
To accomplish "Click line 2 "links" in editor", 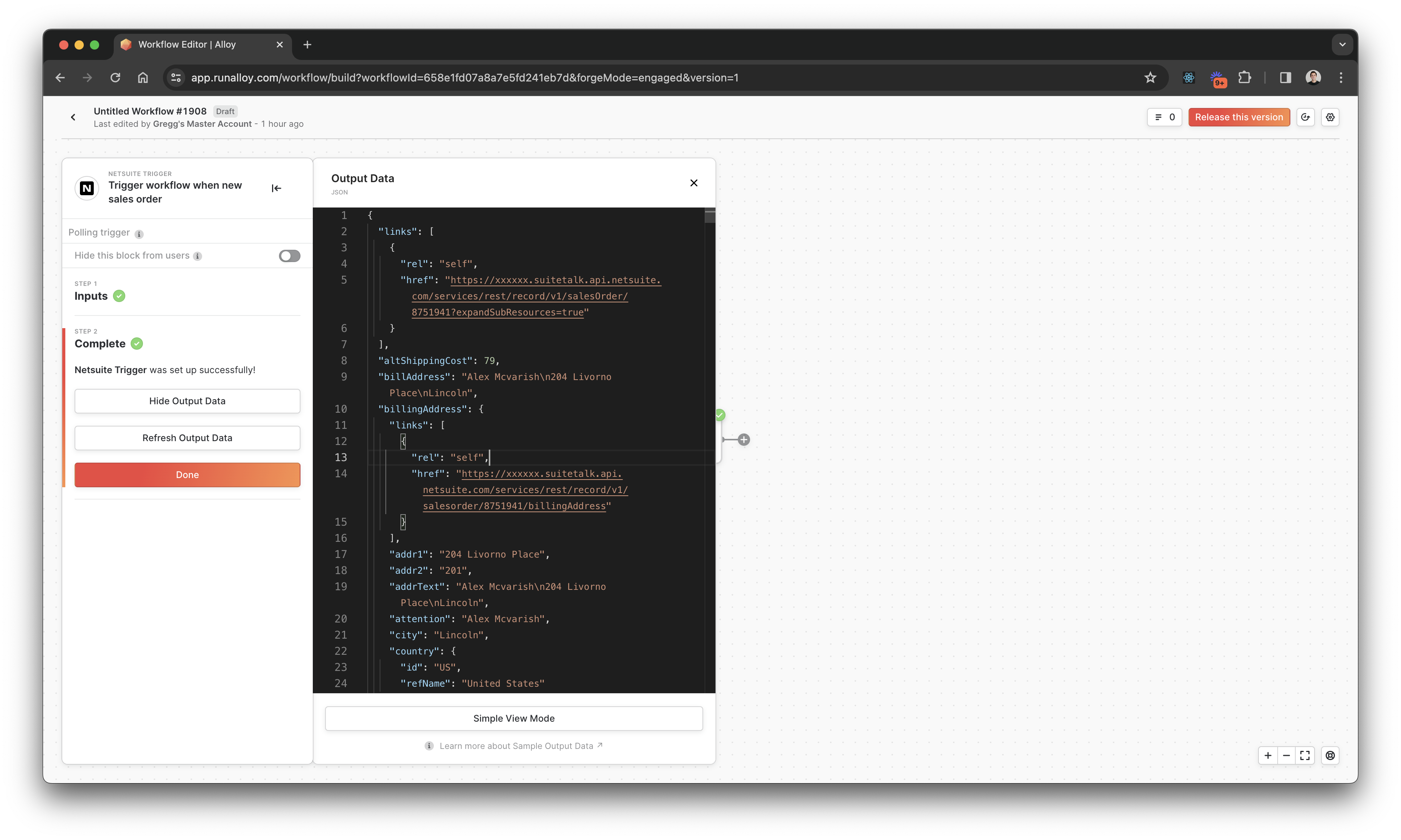I will 406,231.
